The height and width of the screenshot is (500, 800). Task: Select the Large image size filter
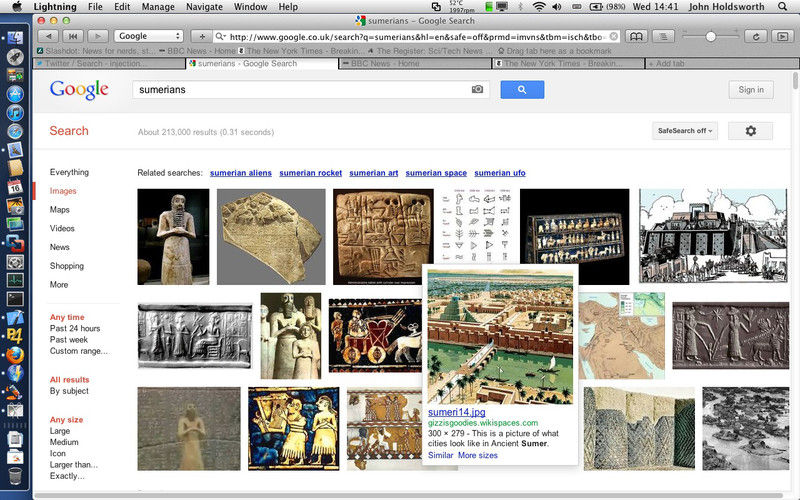(x=60, y=431)
